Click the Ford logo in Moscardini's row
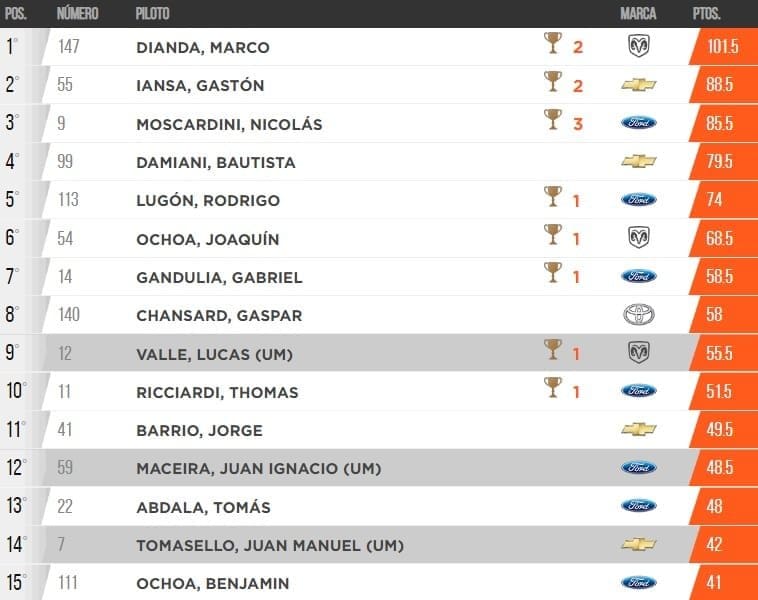758x600 pixels. coord(639,123)
